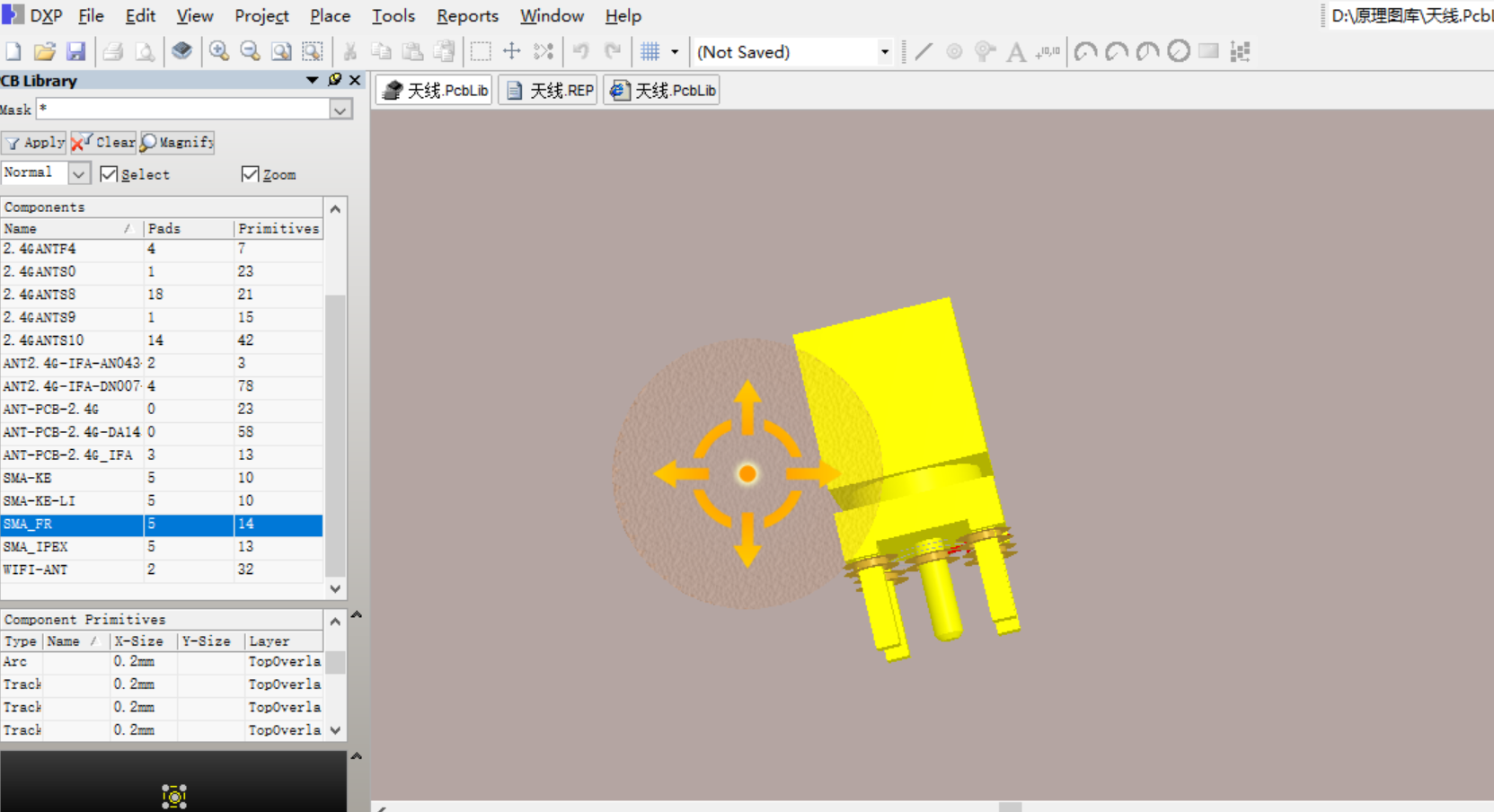Zoom out of the PCB view
The image size is (1494, 812).
pyautogui.click(x=250, y=51)
